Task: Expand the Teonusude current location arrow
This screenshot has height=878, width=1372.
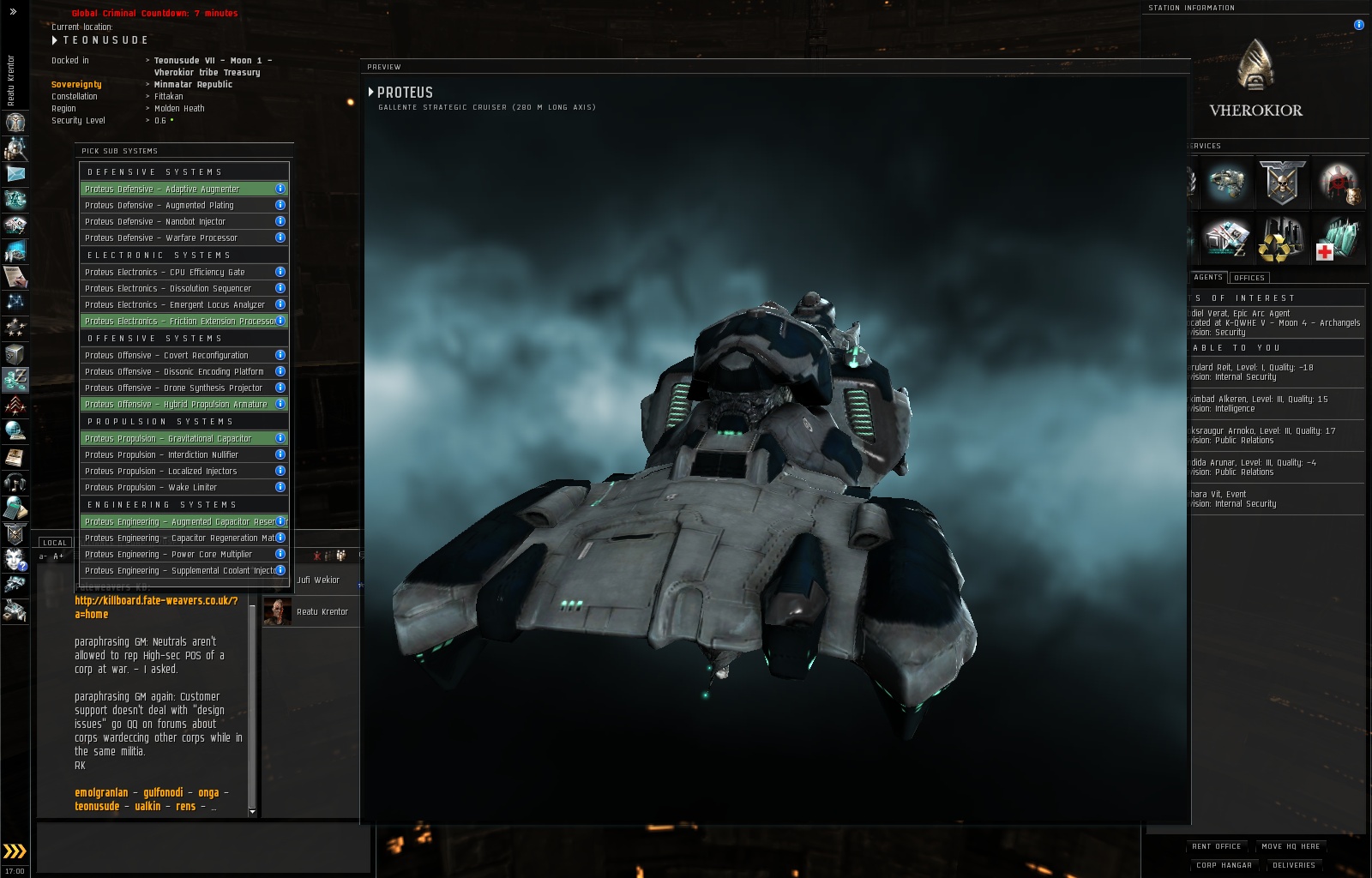Action: [x=55, y=40]
